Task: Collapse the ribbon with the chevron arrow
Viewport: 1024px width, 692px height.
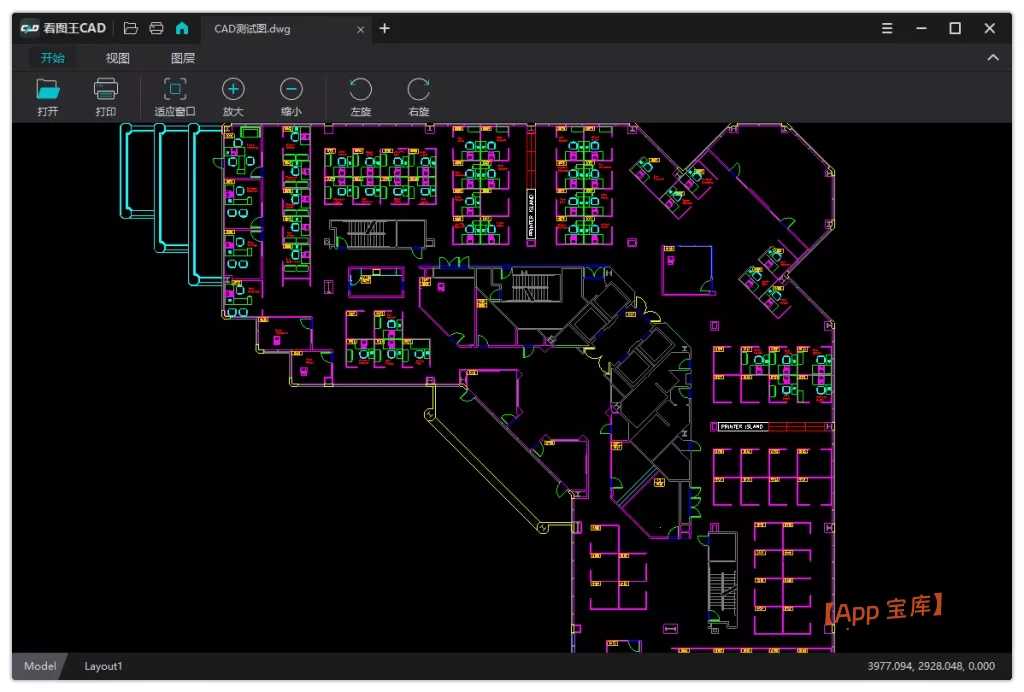Action: point(993,58)
